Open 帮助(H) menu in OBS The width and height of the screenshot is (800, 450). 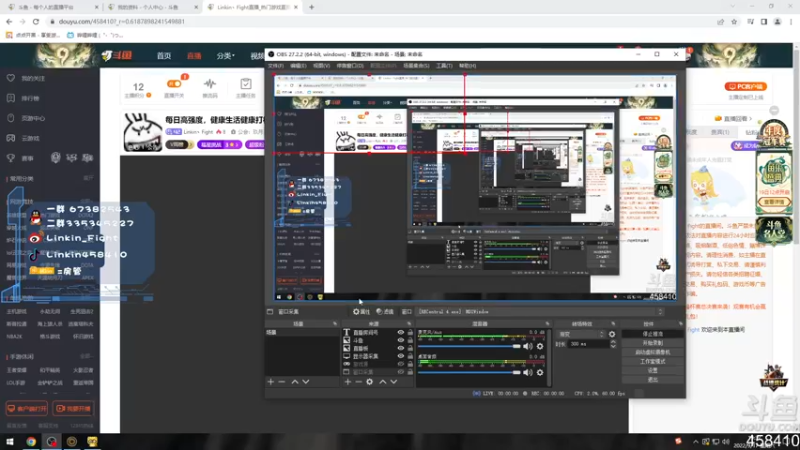coord(467,66)
